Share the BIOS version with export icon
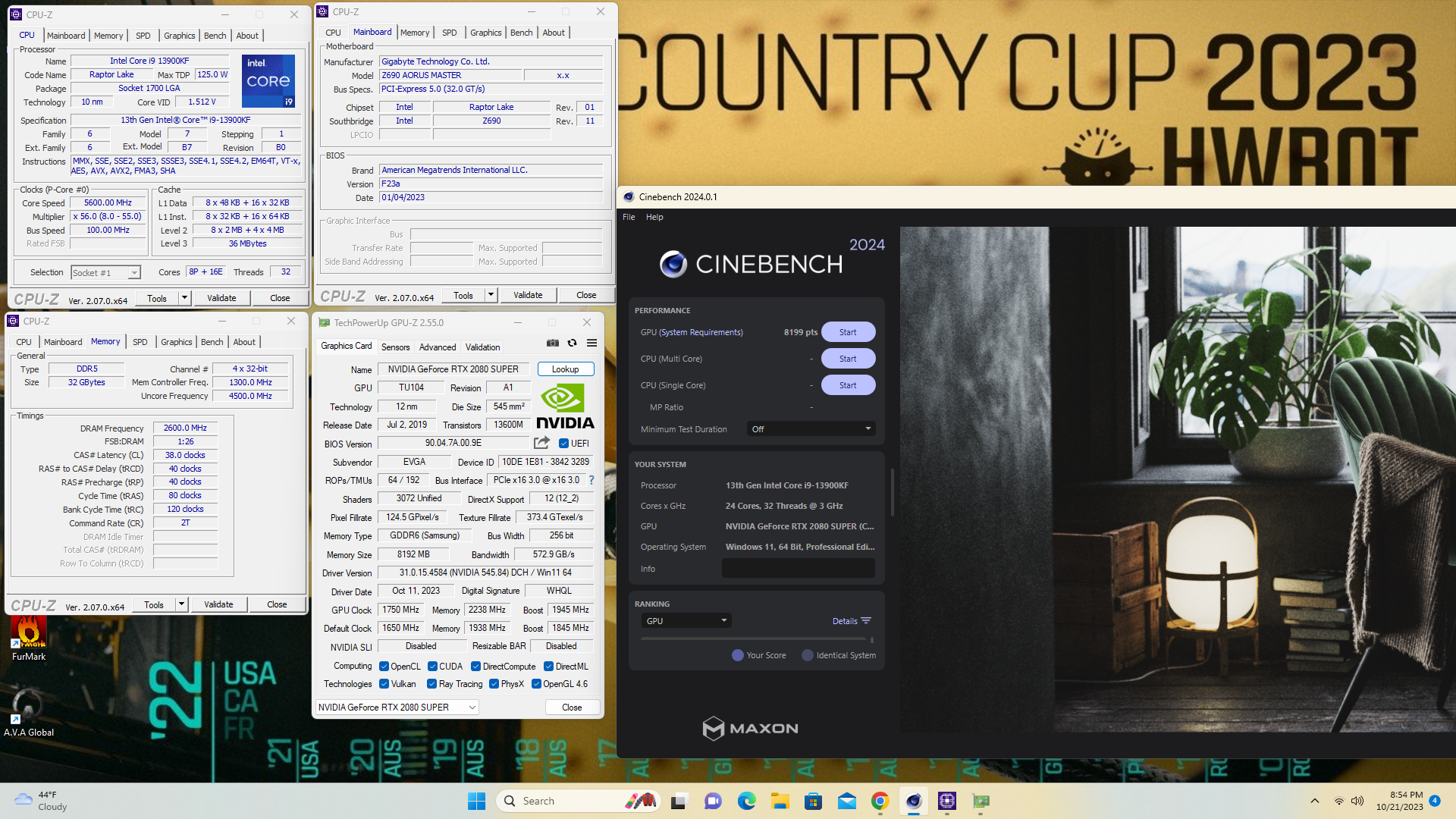Viewport: 1456px width, 819px height. tap(541, 443)
